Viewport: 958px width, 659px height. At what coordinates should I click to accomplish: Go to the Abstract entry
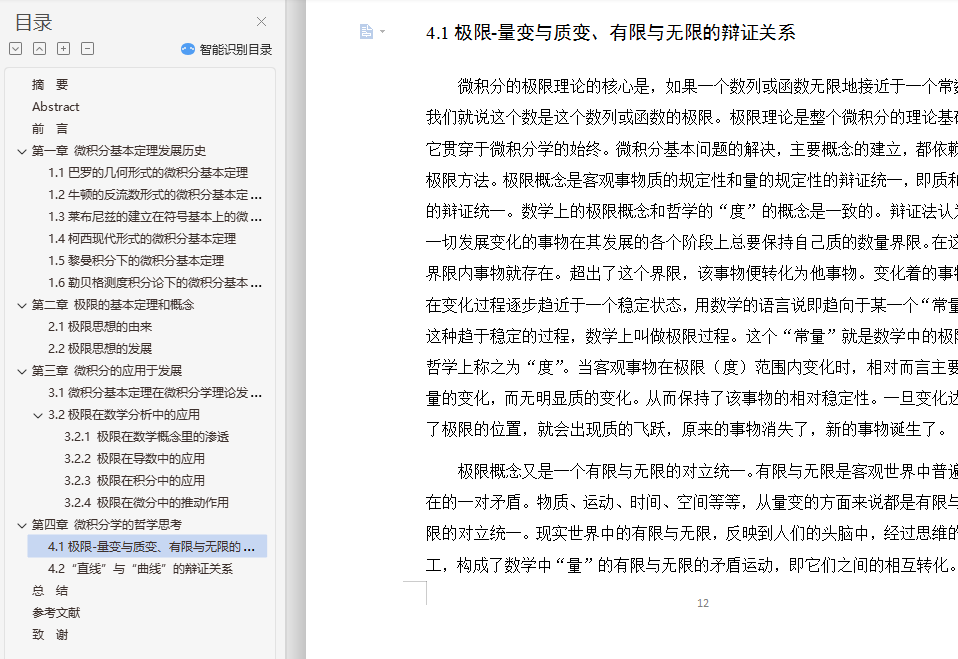coord(56,107)
